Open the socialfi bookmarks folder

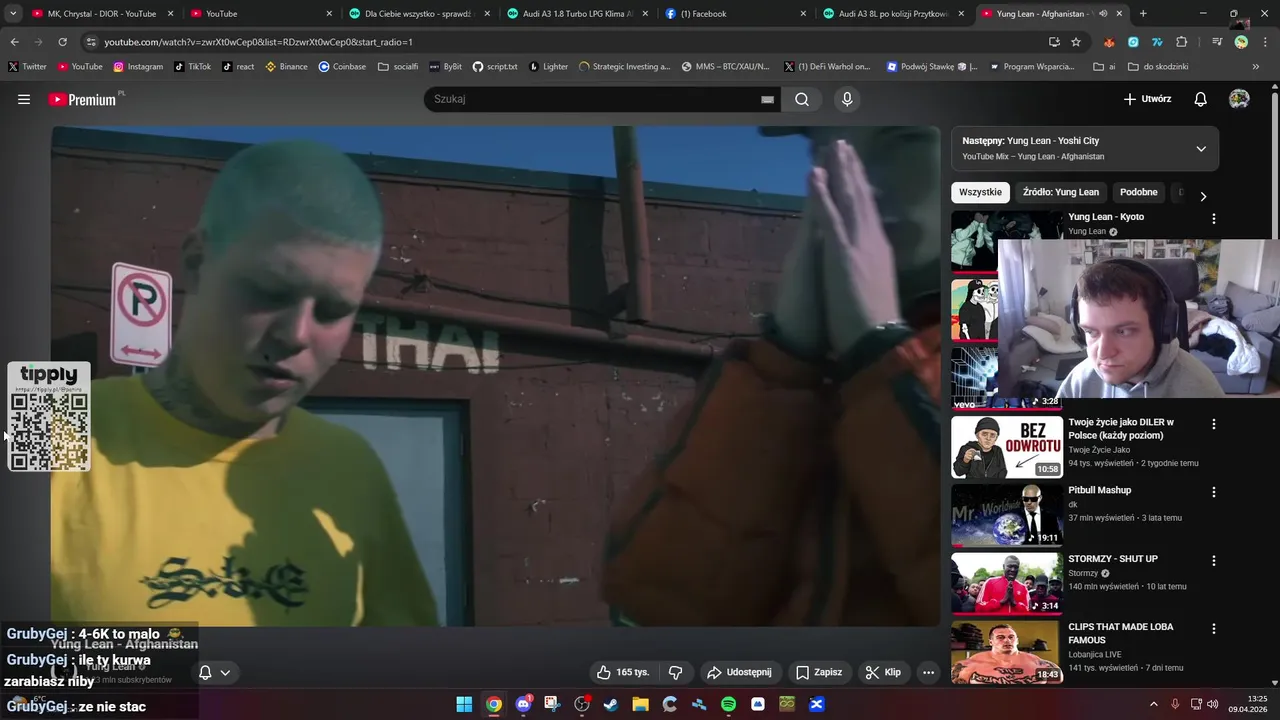tap(397, 67)
